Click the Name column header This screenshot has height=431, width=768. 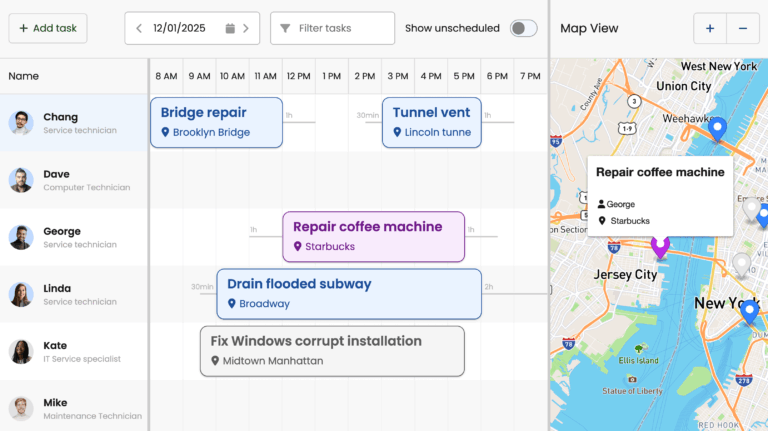coord(24,76)
